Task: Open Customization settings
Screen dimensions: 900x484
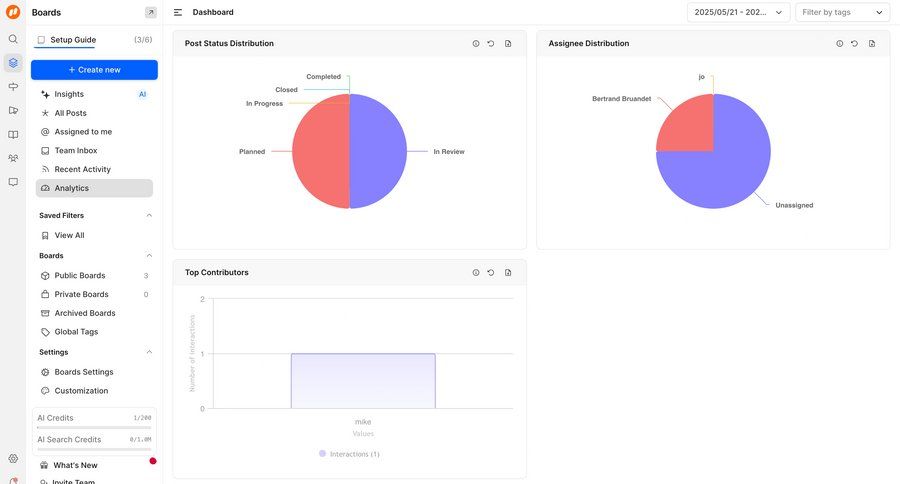Action: pos(94,391)
